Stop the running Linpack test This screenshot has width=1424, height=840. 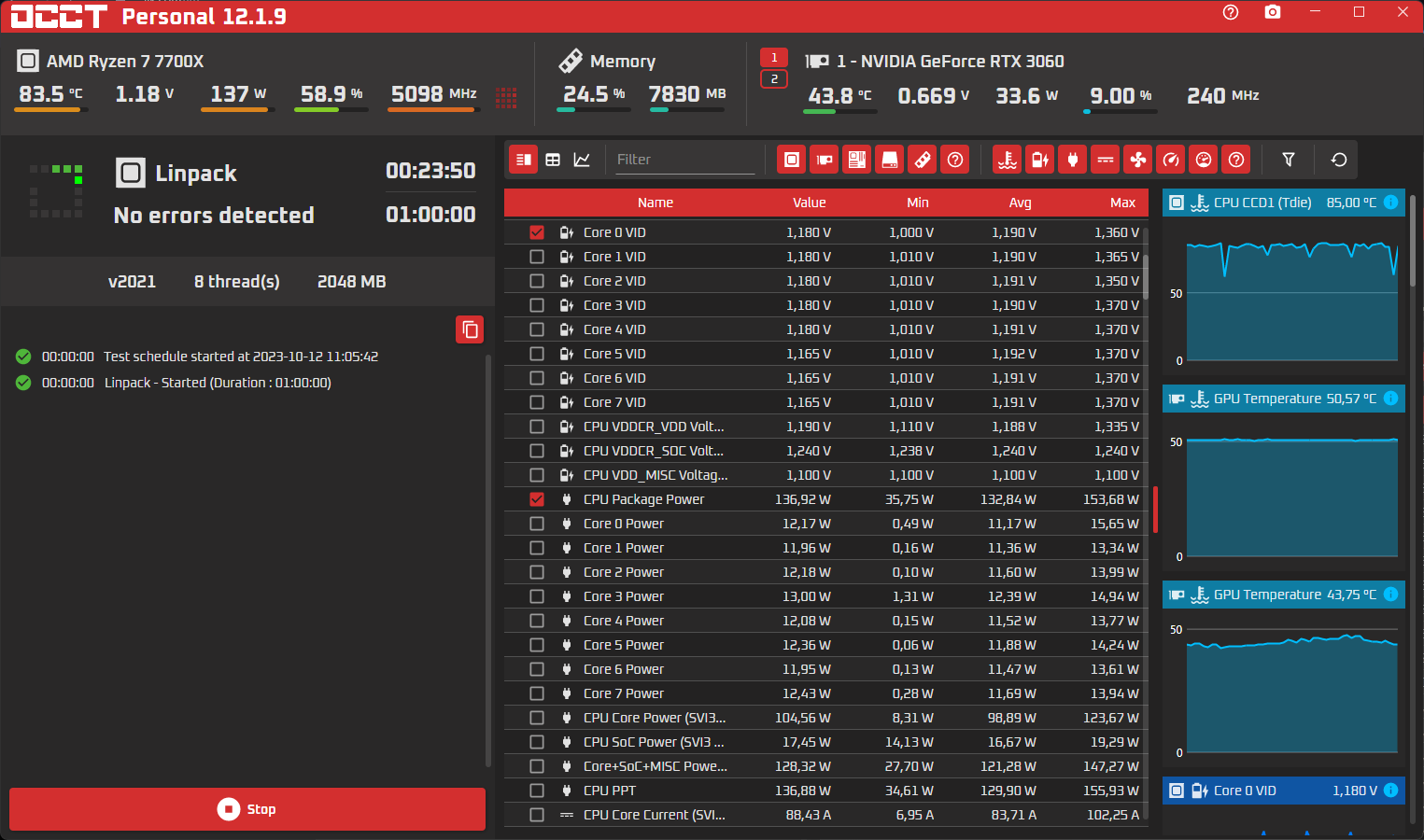[x=247, y=809]
